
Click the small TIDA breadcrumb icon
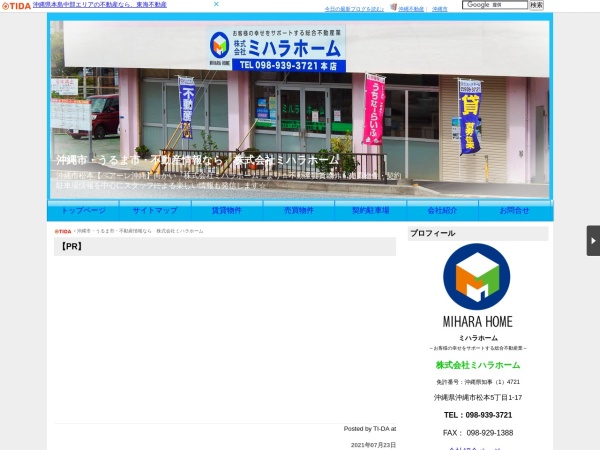tap(63, 231)
